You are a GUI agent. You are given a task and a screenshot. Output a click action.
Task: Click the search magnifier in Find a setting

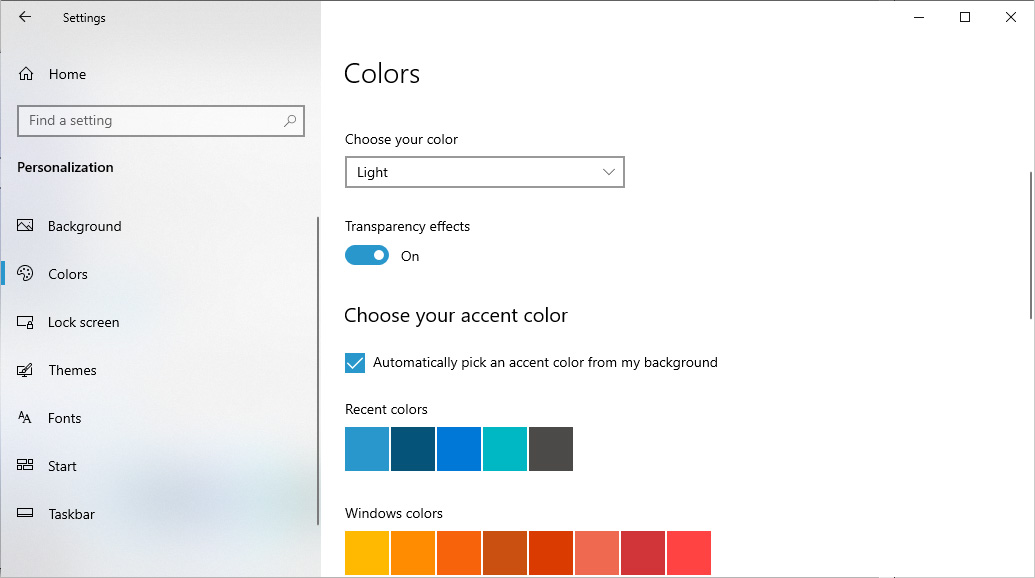[289, 120]
